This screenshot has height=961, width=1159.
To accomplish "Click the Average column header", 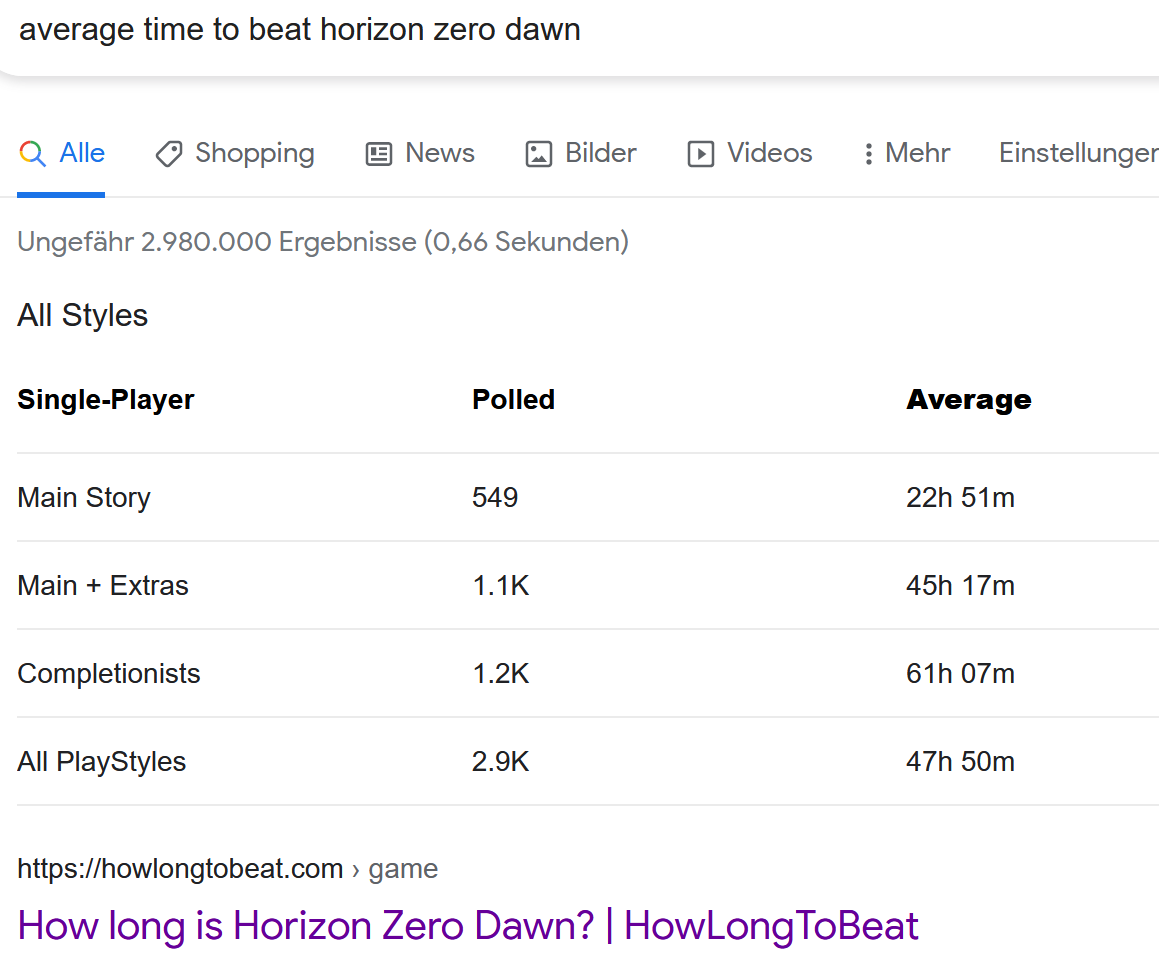I will click(x=968, y=400).
